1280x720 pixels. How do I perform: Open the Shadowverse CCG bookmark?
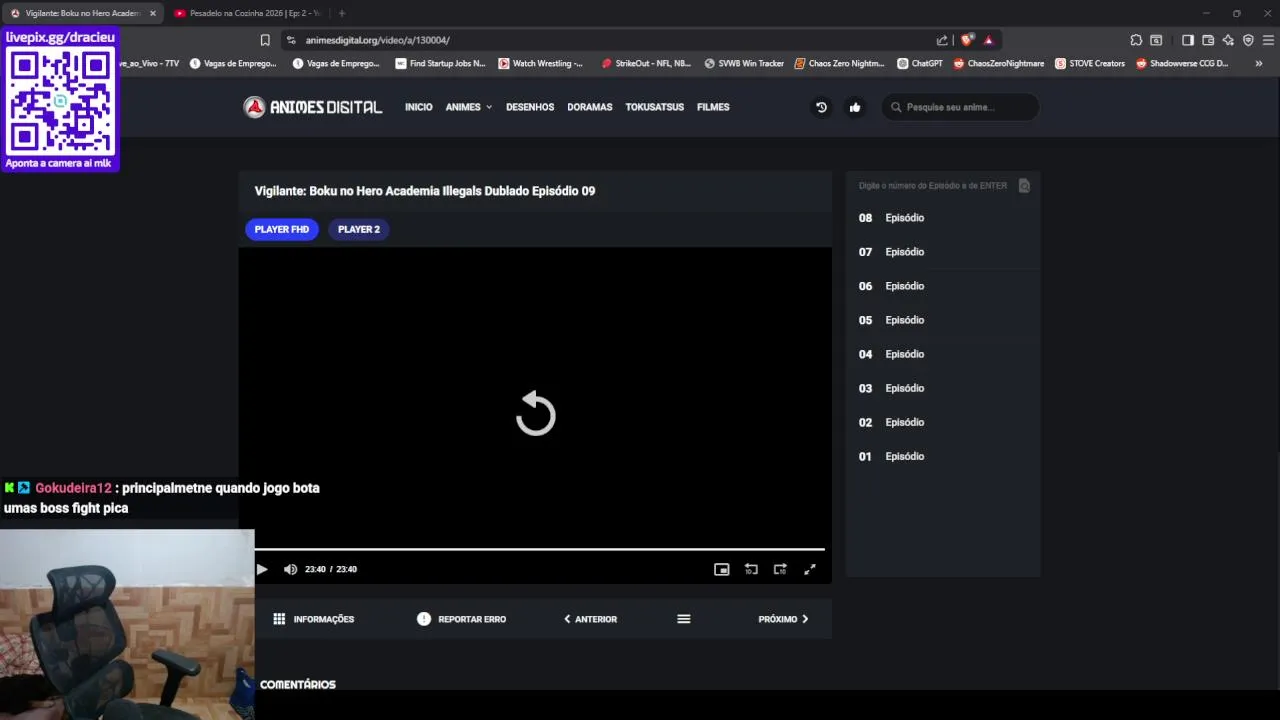pyautogui.click(x=1182, y=63)
